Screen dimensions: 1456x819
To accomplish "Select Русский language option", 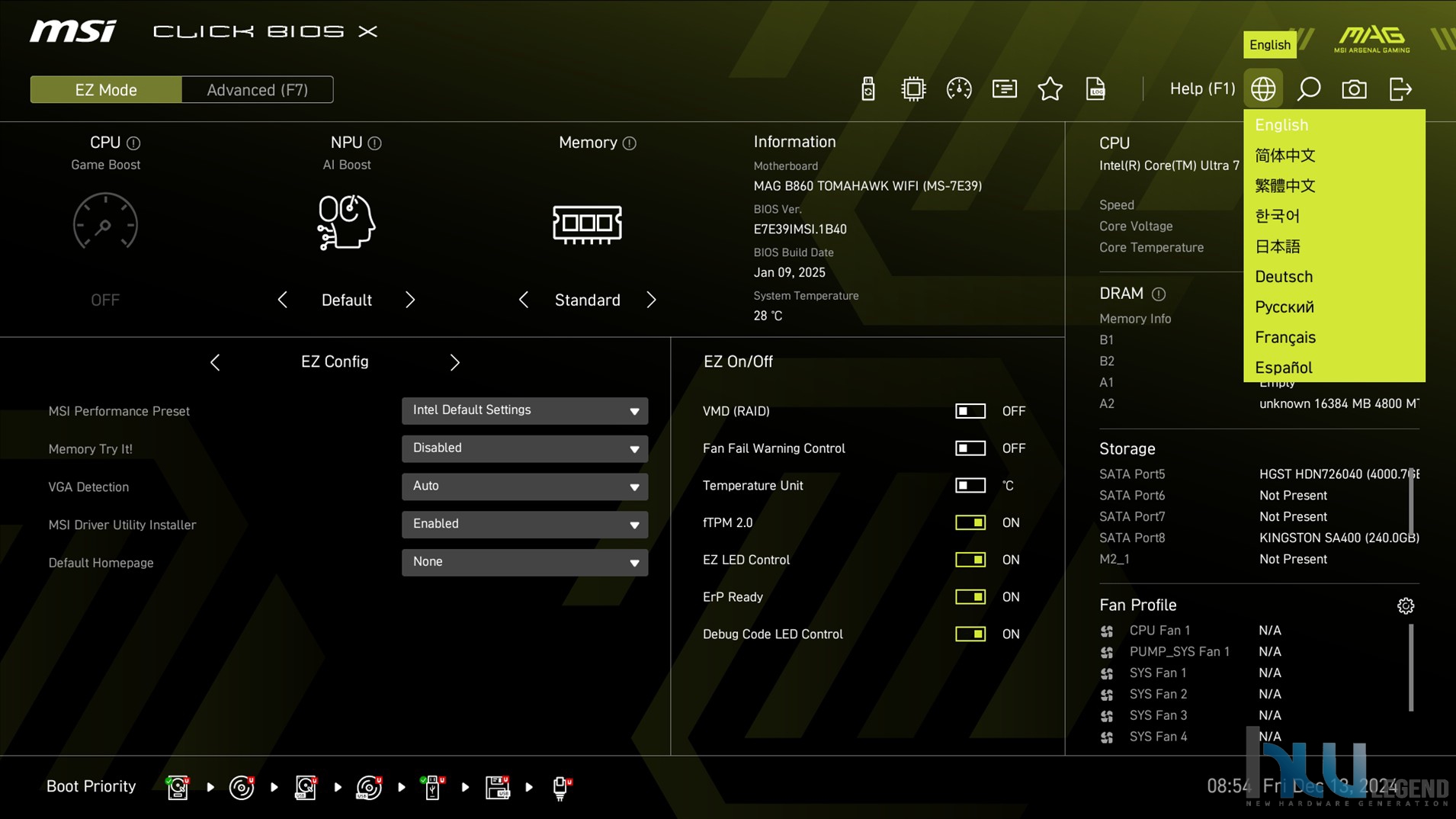I will click(1334, 307).
